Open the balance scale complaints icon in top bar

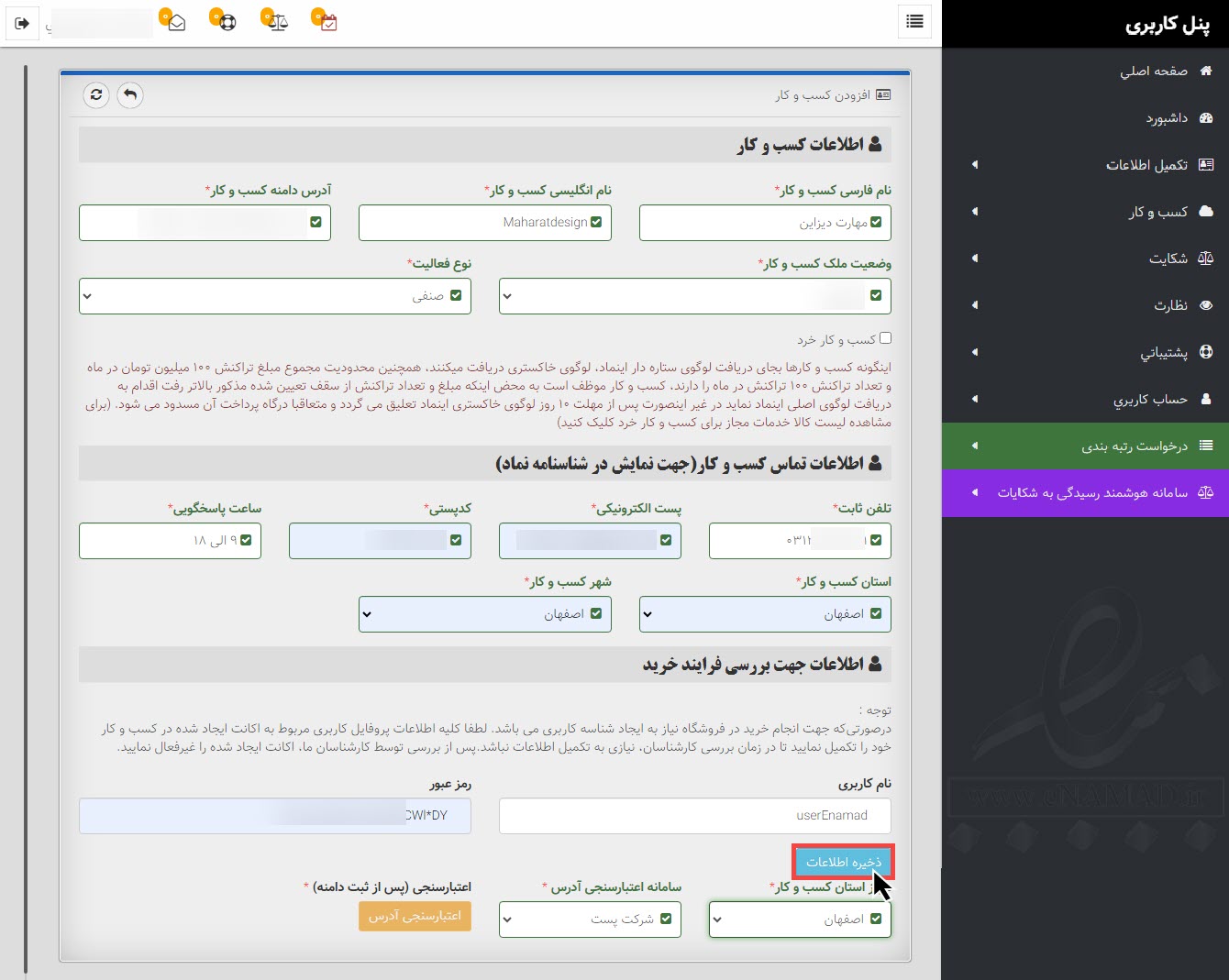tap(279, 22)
